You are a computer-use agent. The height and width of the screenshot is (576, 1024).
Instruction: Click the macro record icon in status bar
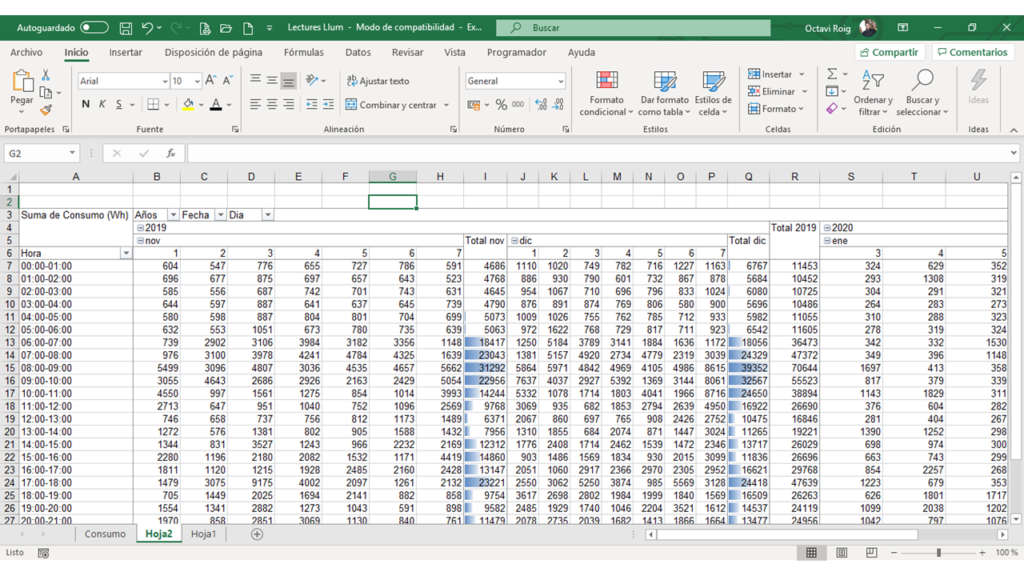[x=43, y=553]
